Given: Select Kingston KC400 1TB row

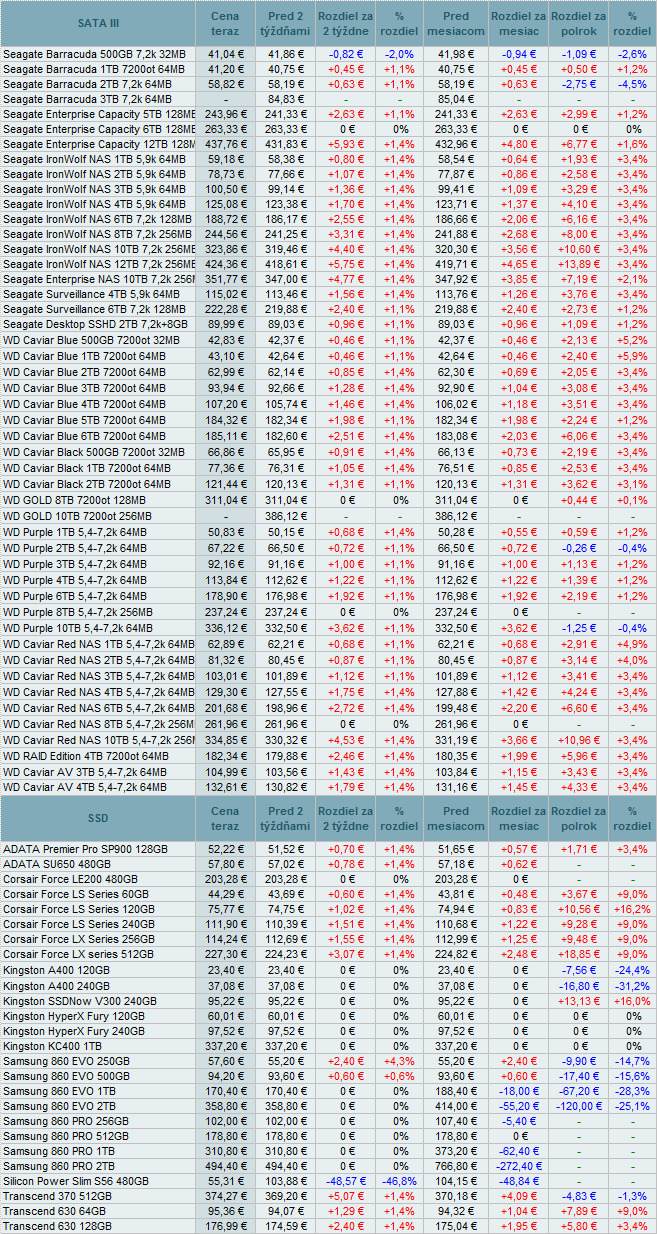Looking at the screenshot, I should point(328,1046).
